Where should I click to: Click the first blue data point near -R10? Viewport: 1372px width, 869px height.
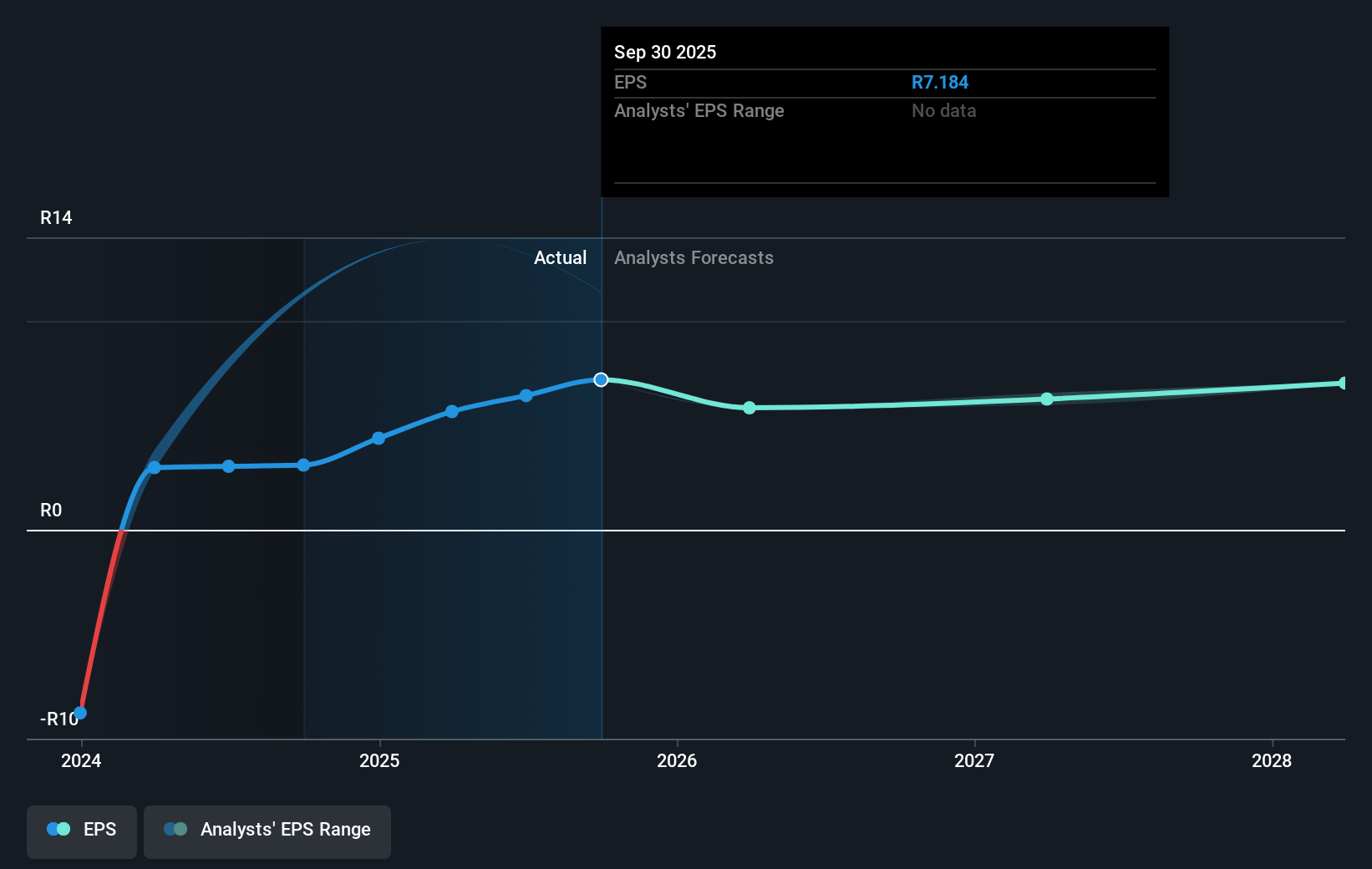79,712
